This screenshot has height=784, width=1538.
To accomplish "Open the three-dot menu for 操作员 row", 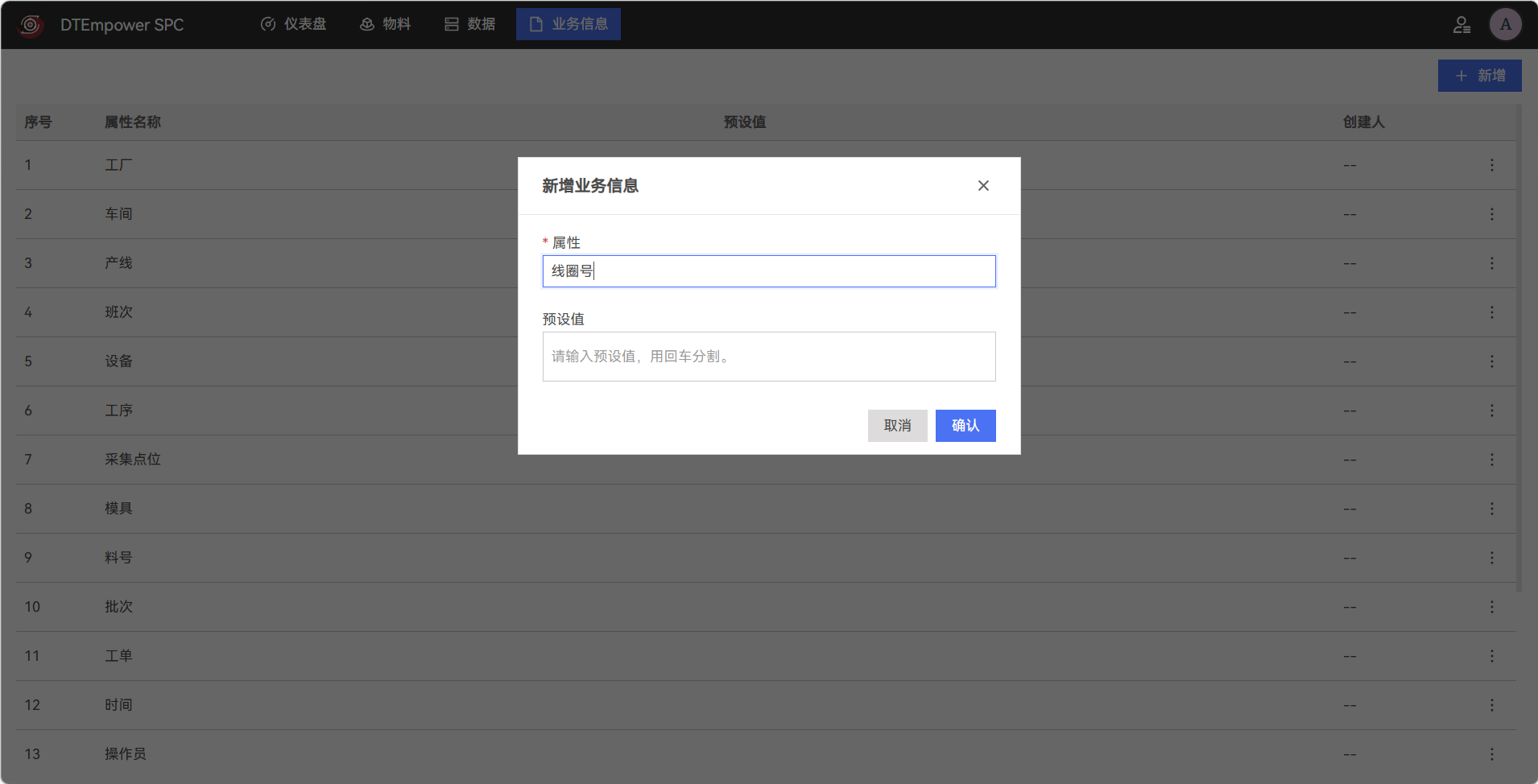I will 1491,754.
